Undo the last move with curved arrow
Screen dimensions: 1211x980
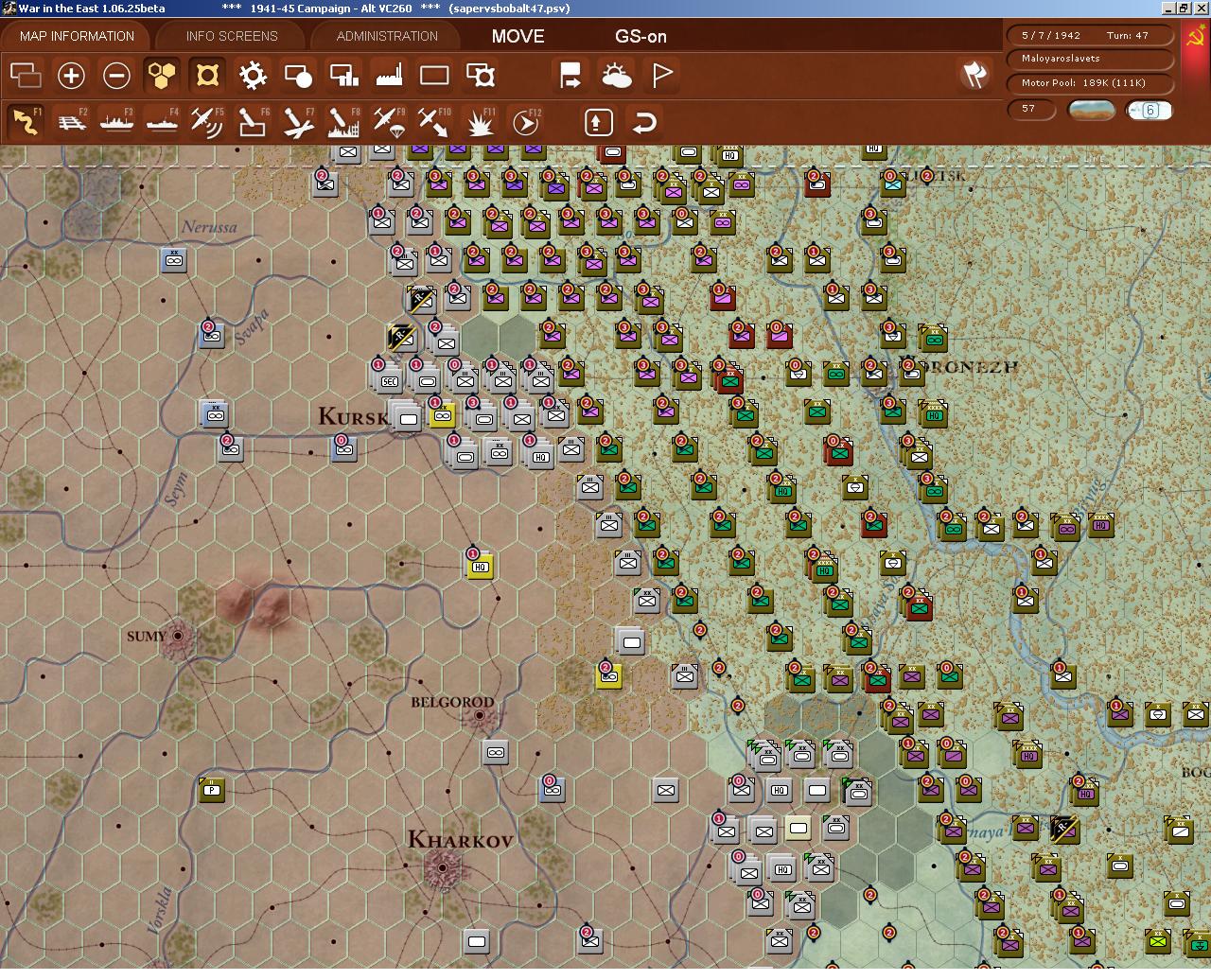click(644, 122)
